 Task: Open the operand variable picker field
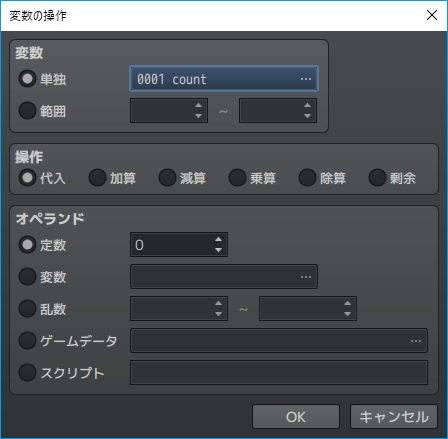click(x=224, y=277)
